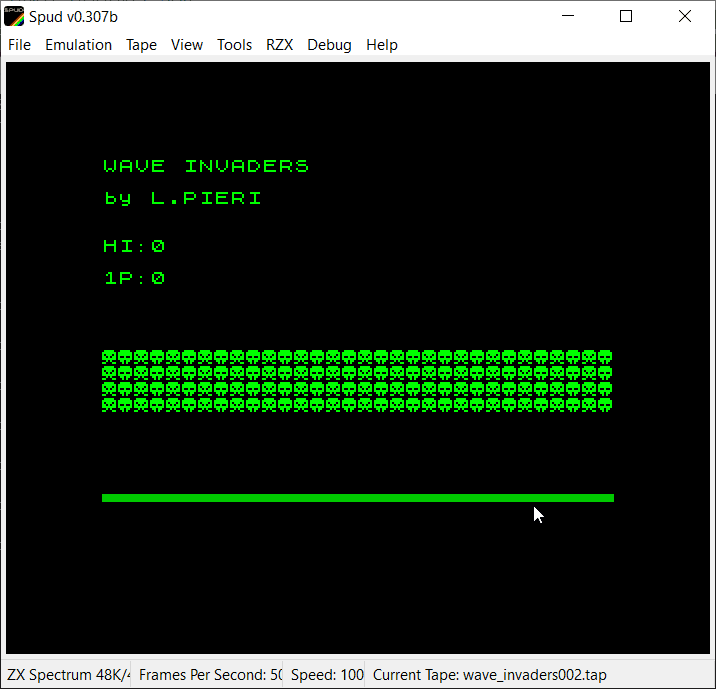Screen dimensions: 716x689
Task: Close the Spud emulator window
Action: pos(684,16)
